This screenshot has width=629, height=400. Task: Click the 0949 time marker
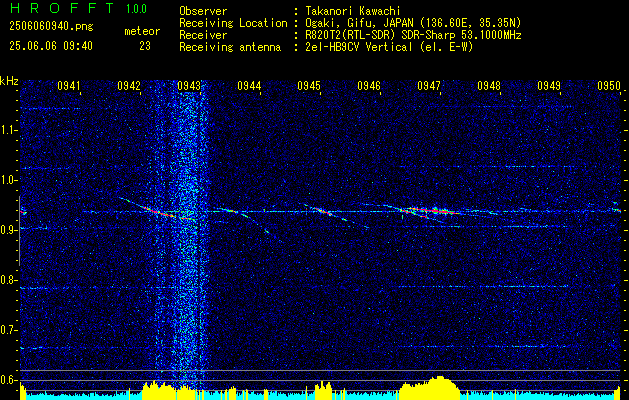[x=548, y=85]
